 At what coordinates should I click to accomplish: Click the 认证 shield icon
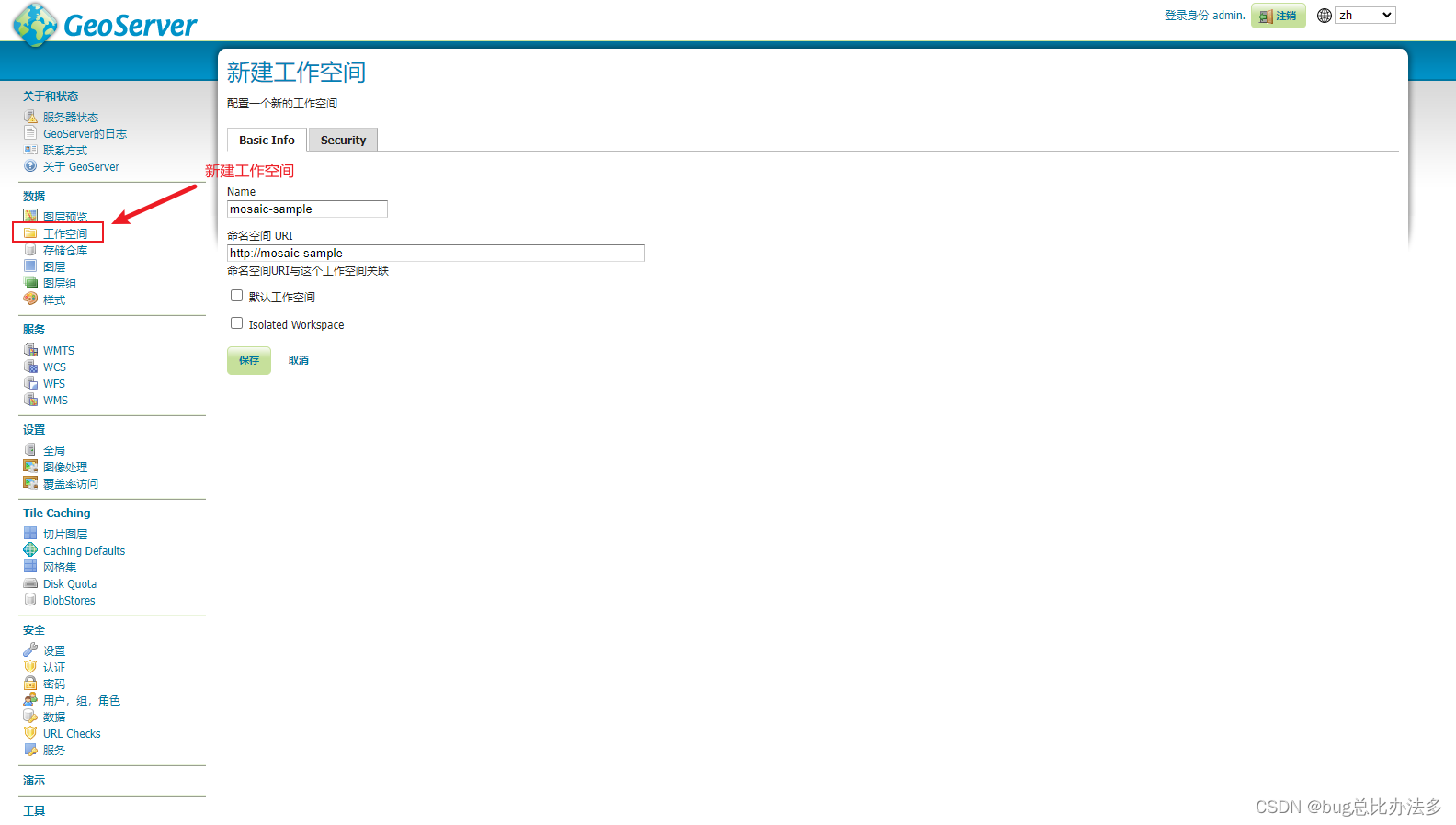[30, 667]
